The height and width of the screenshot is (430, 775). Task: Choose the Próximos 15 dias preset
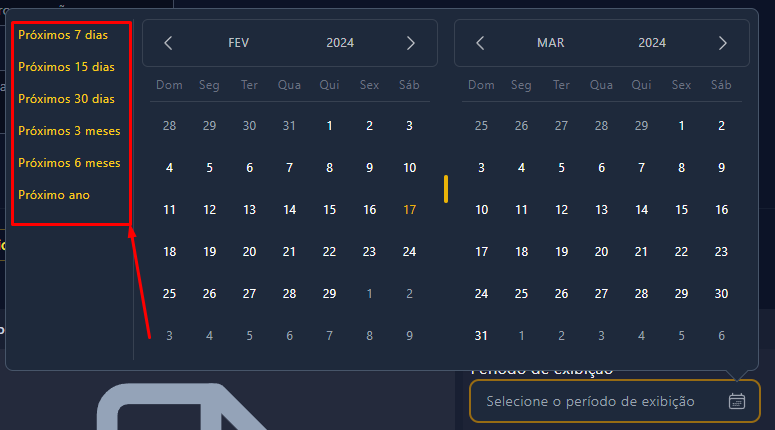[x=66, y=67]
